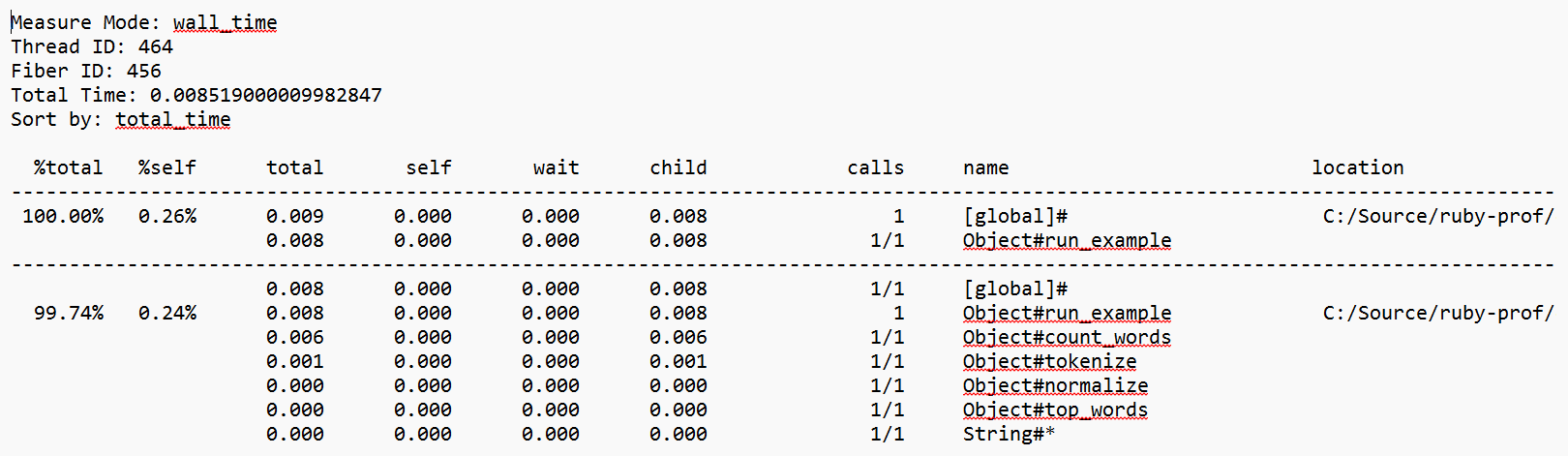Image resolution: width=1568 pixels, height=456 pixels.
Task: Click the Total Time value 0.008519000009982847
Action: coord(265,95)
